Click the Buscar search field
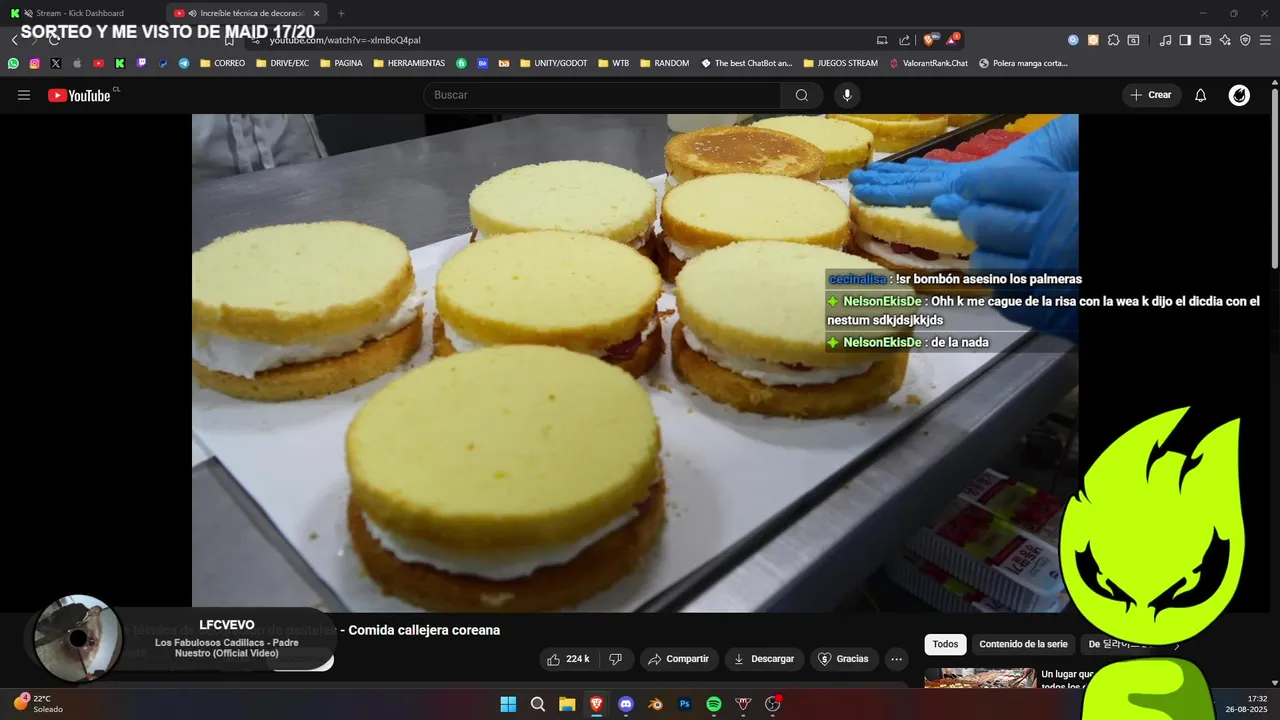 [602, 95]
